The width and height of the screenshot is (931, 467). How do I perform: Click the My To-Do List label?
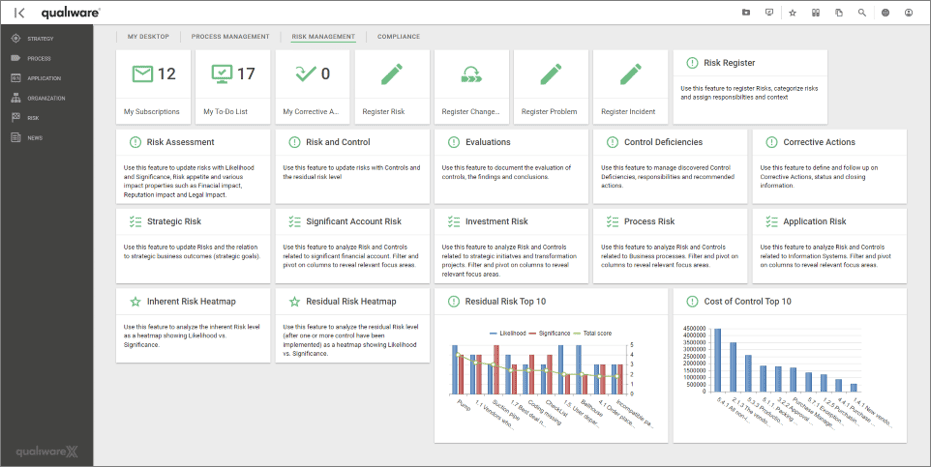pos(226,112)
